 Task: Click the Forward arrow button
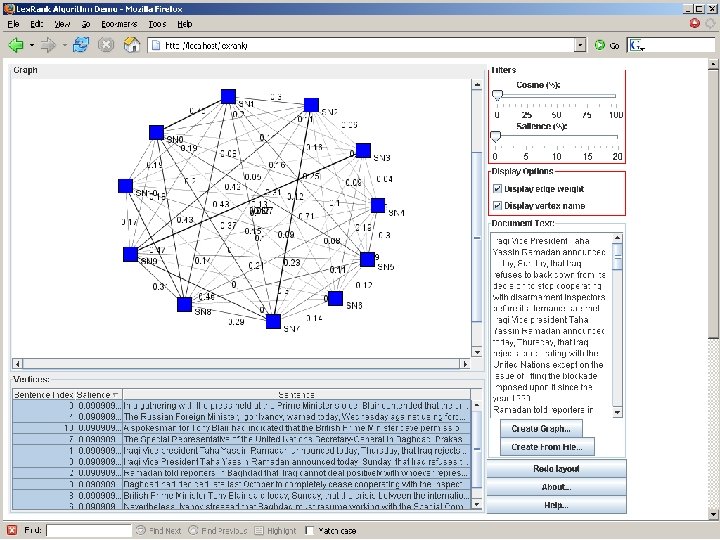pos(48,45)
